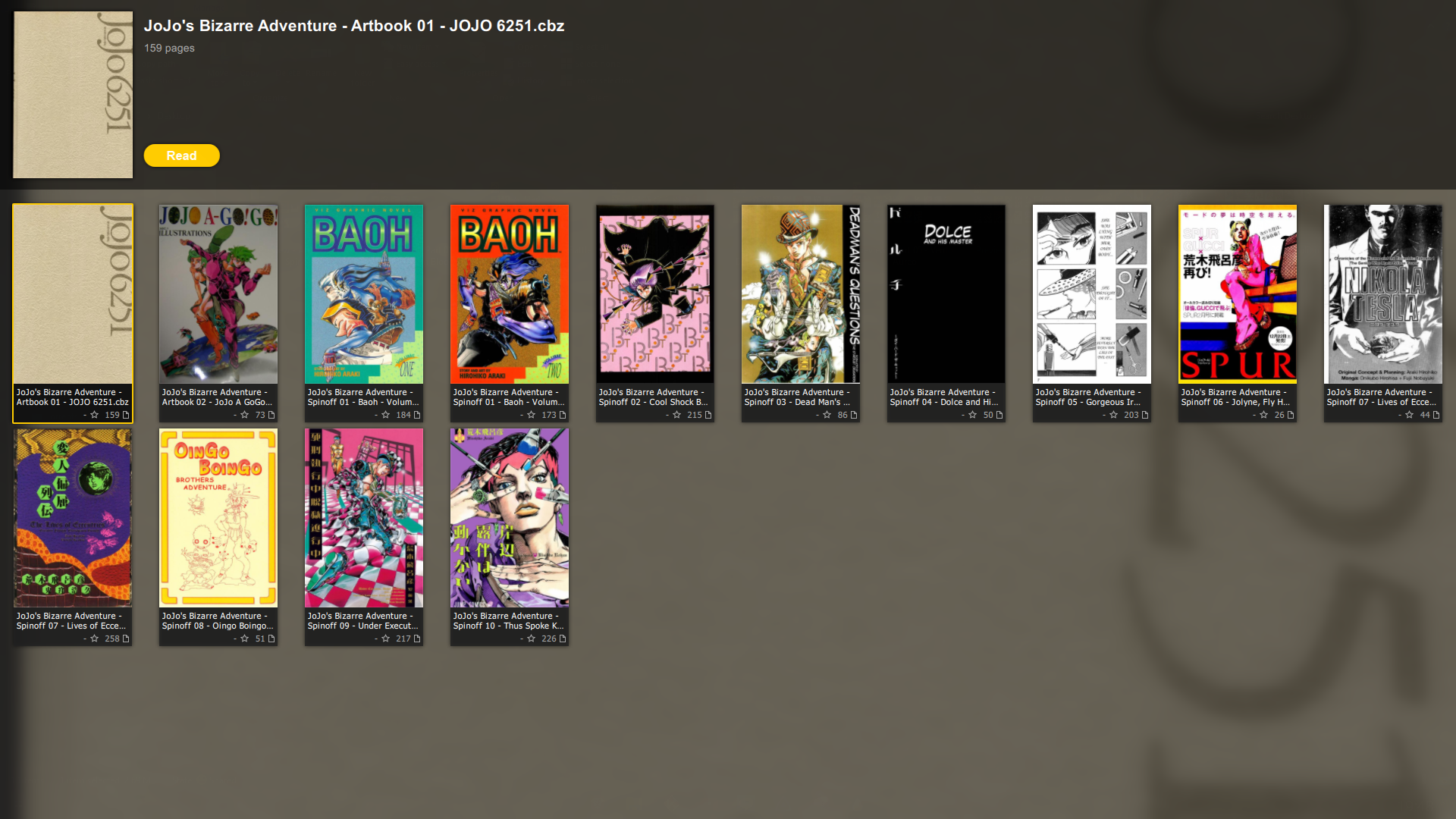Image resolution: width=1456 pixels, height=819 pixels.
Task: Click the title 'Spinoff 04 - Dolce and Hi...'
Action: tap(944, 402)
